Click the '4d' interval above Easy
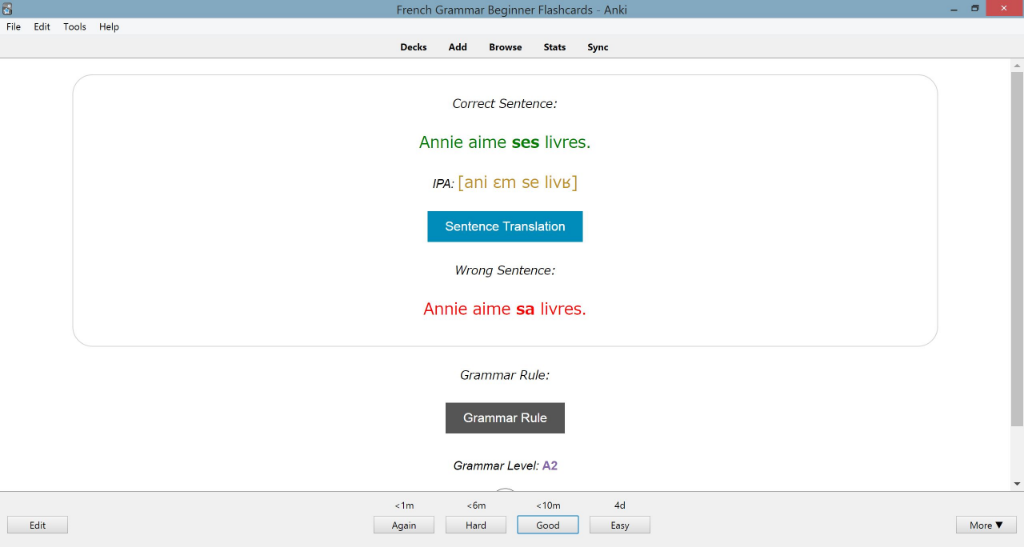Screen dimensions: 1024x547 [620, 505]
